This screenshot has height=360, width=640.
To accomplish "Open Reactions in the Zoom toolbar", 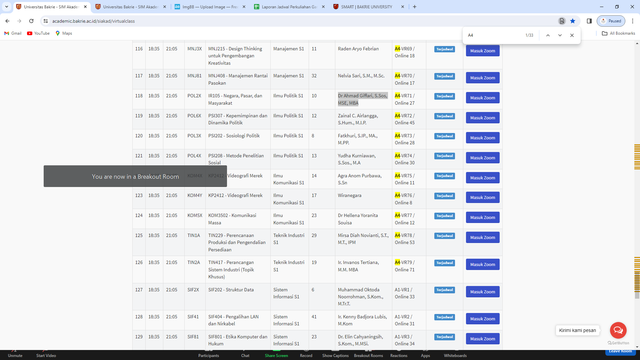I will click(398, 354).
